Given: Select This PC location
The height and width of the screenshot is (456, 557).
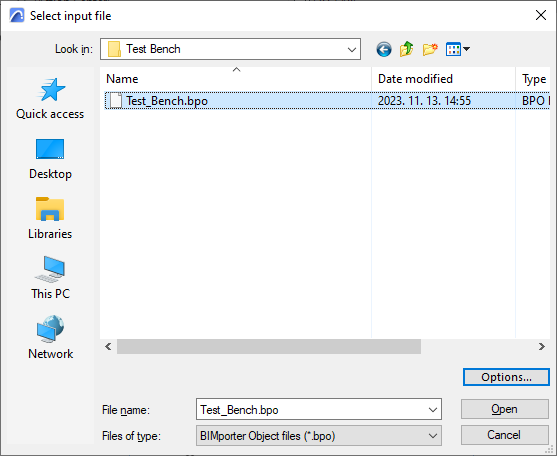Looking at the screenshot, I should coord(50,278).
